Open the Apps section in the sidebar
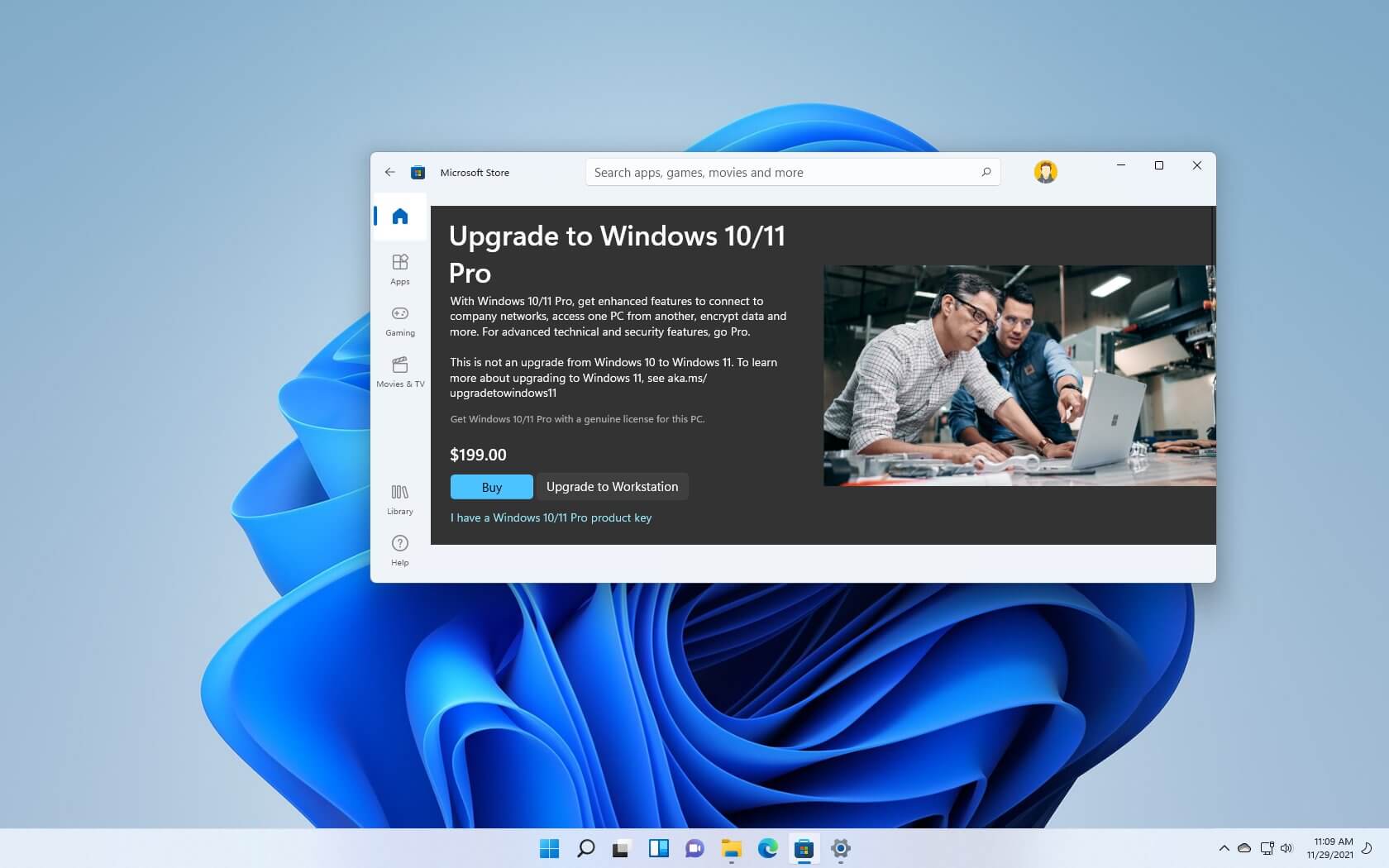This screenshot has width=1389, height=868. [x=399, y=268]
